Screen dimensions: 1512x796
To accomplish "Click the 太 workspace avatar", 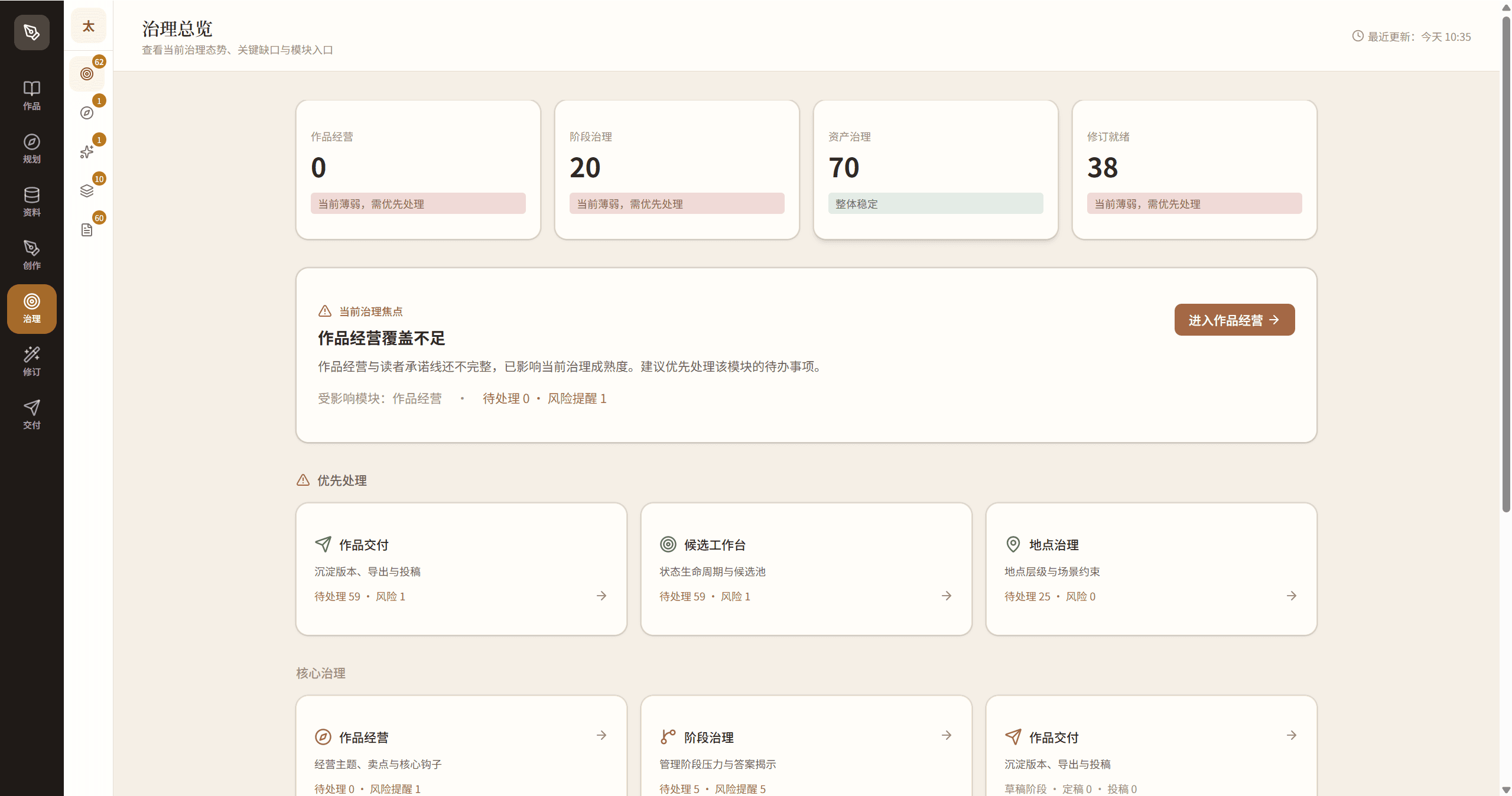I will click(x=87, y=25).
